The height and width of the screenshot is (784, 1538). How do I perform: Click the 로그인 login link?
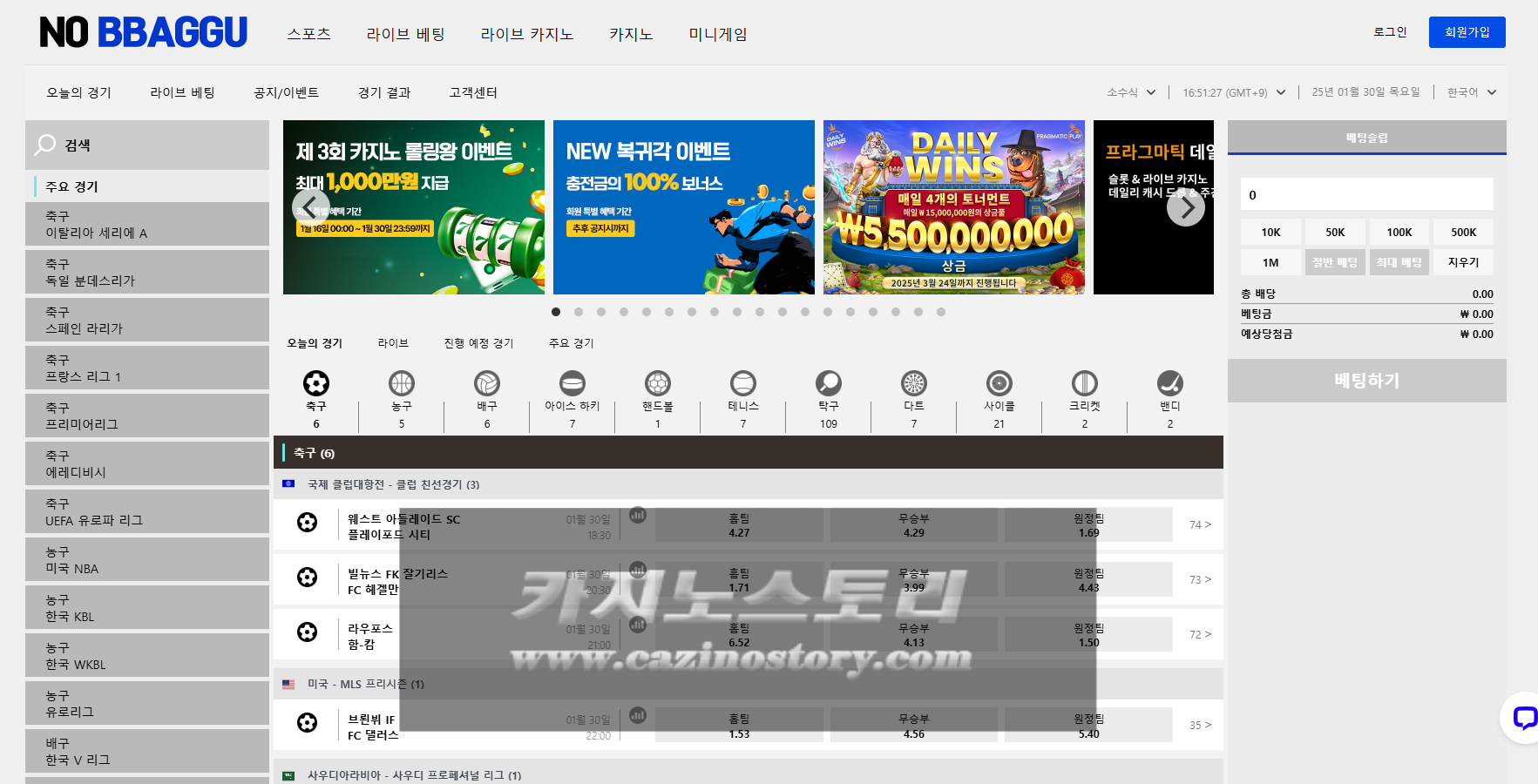coord(1390,32)
